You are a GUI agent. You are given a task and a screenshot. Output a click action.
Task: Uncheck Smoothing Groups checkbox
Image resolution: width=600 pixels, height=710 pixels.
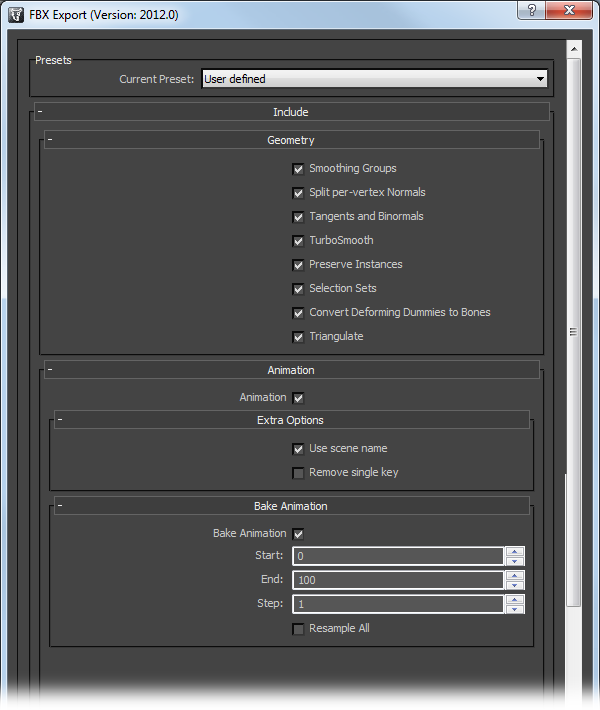click(x=298, y=169)
